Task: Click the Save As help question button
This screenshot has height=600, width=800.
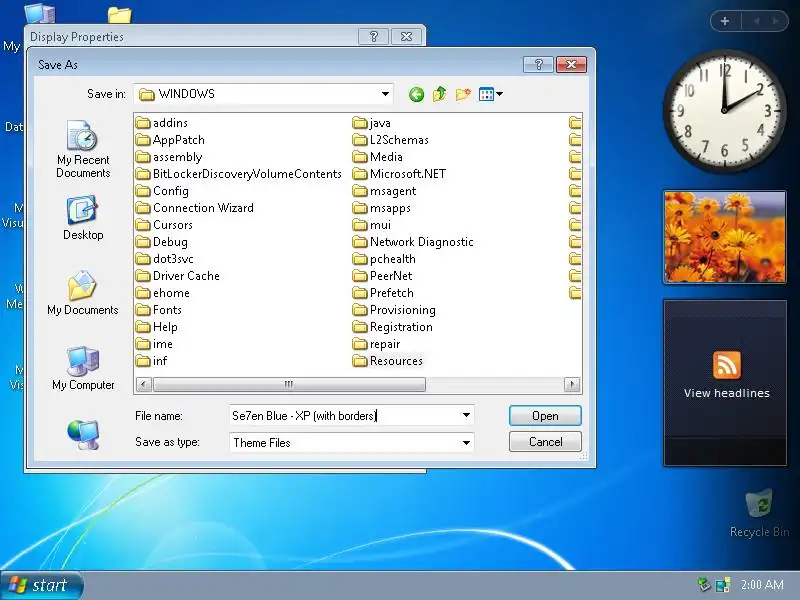Action: pyautogui.click(x=538, y=64)
